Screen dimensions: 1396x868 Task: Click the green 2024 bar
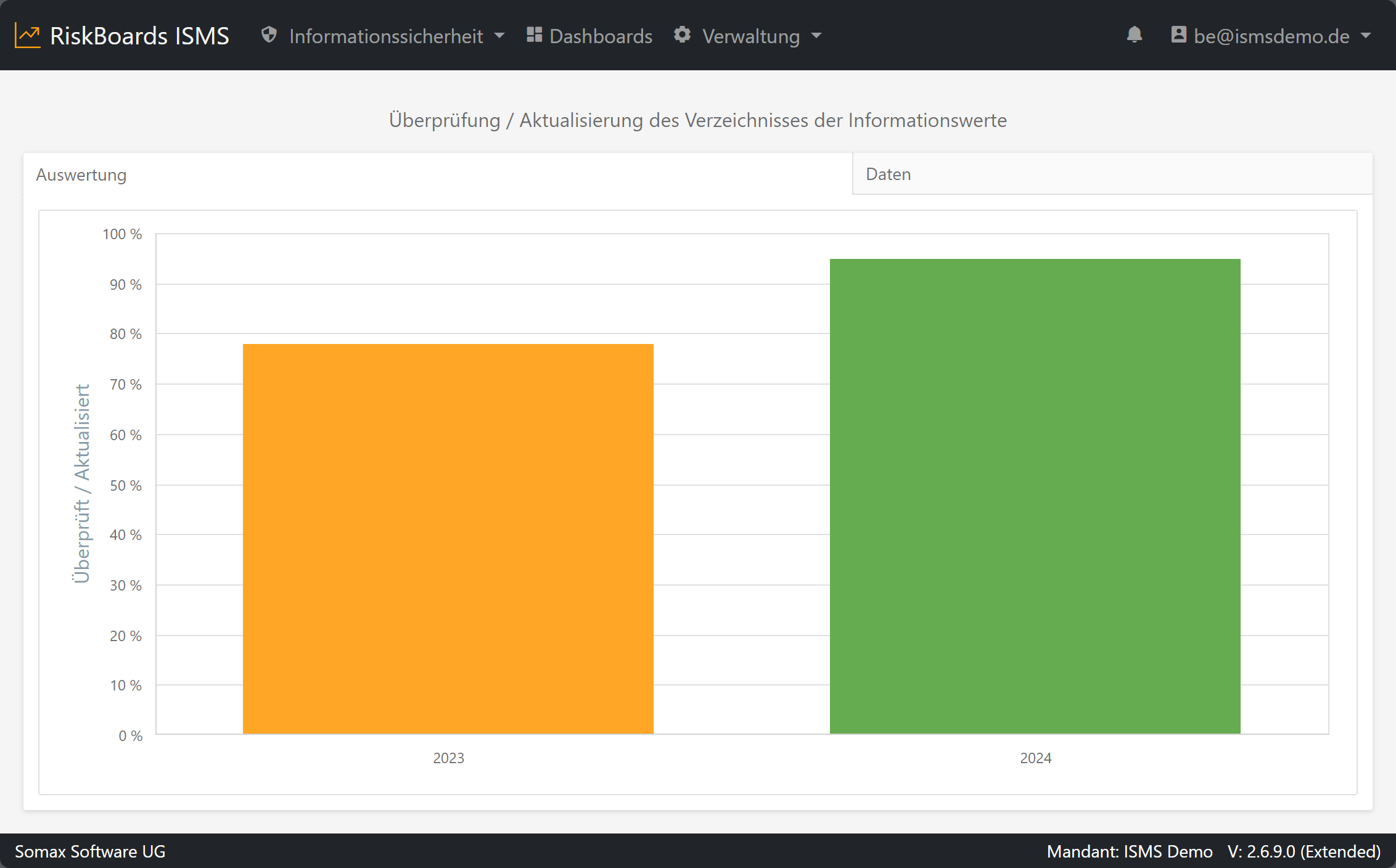click(1035, 496)
